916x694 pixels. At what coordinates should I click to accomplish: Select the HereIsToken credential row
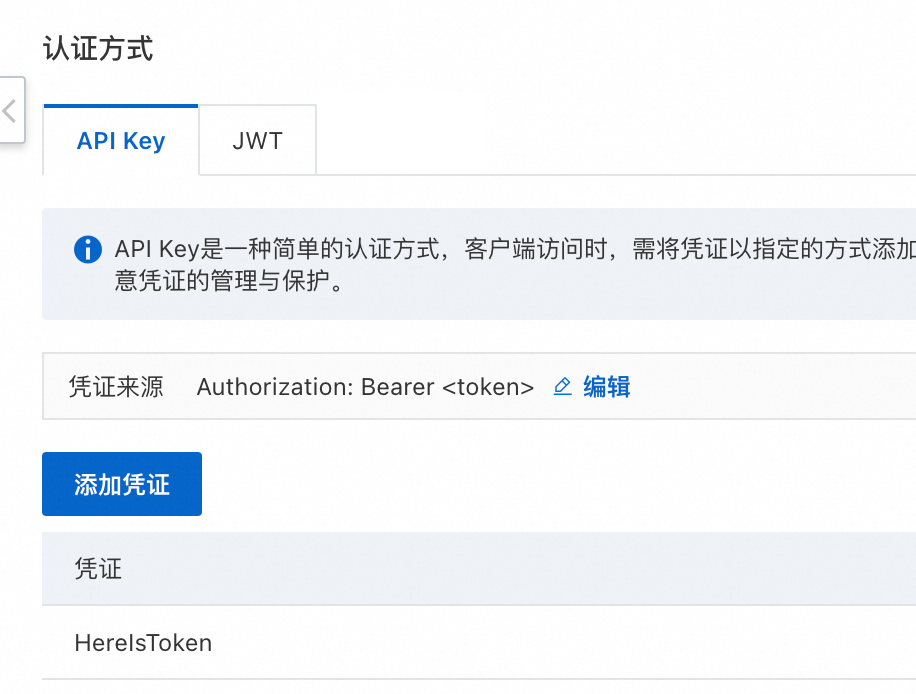[x=479, y=643]
